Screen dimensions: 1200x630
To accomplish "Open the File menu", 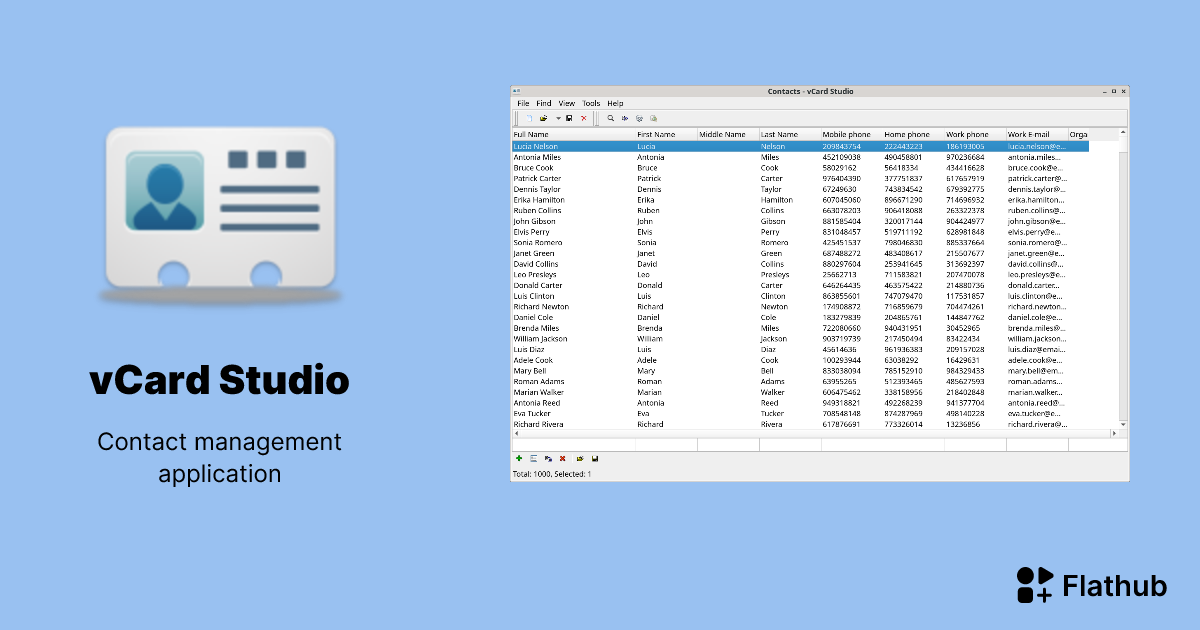I will 523,103.
